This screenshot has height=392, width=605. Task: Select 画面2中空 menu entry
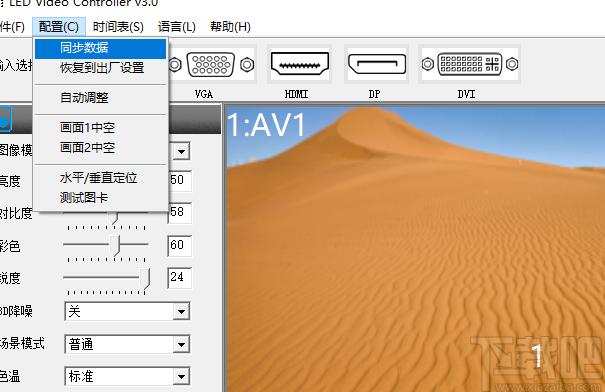[101, 147]
